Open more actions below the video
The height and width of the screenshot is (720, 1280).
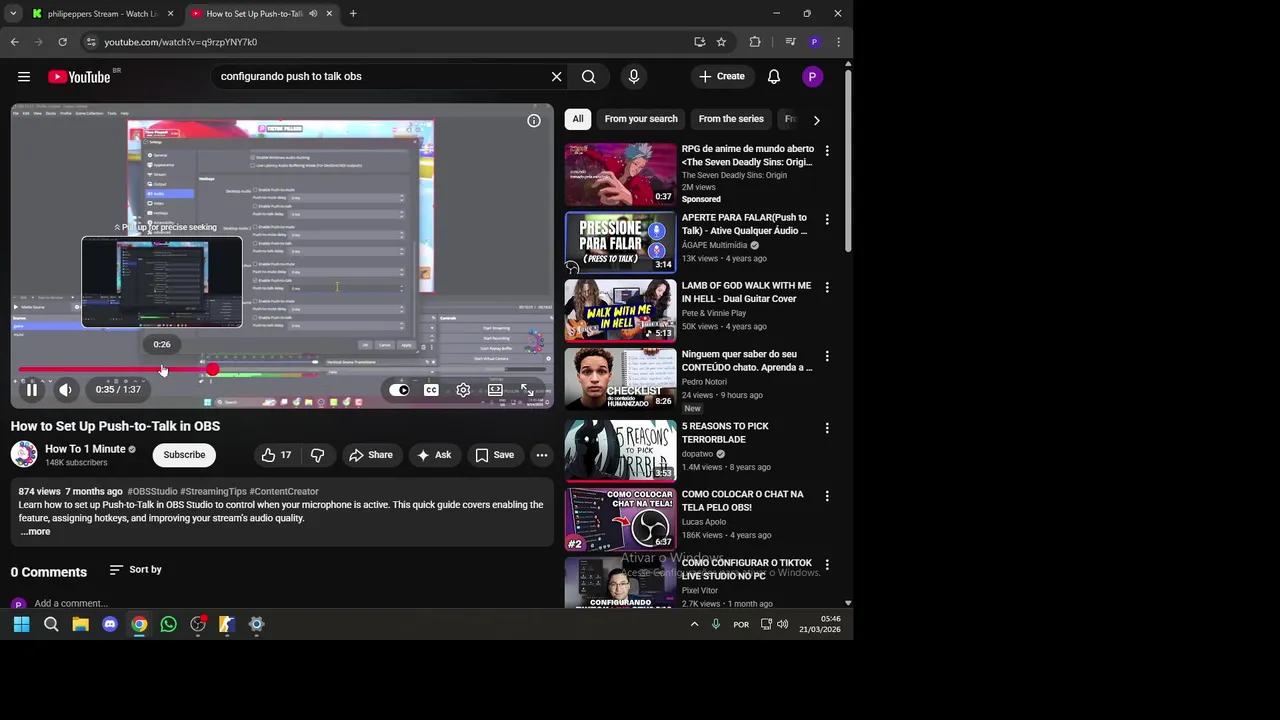[542, 455]
